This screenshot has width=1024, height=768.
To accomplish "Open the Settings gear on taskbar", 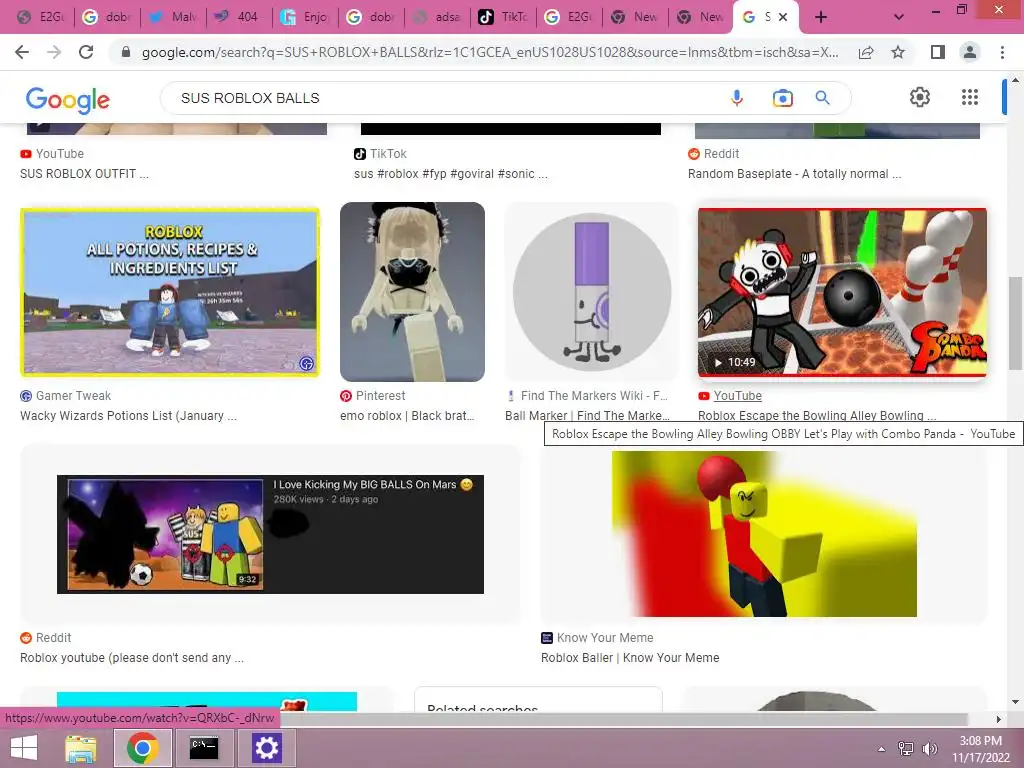I will [266, 748].
